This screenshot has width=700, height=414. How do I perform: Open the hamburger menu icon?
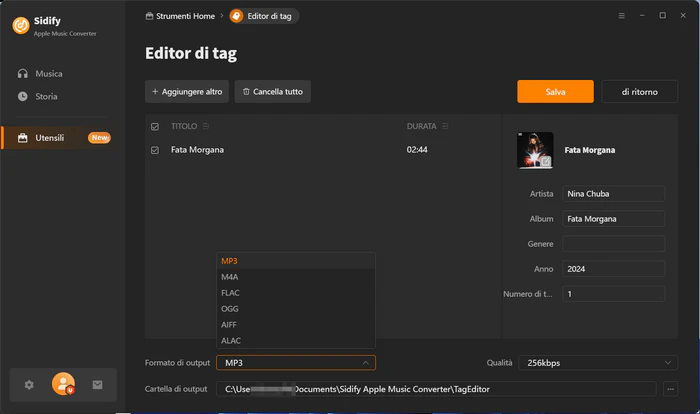click(x=621, y=16)
